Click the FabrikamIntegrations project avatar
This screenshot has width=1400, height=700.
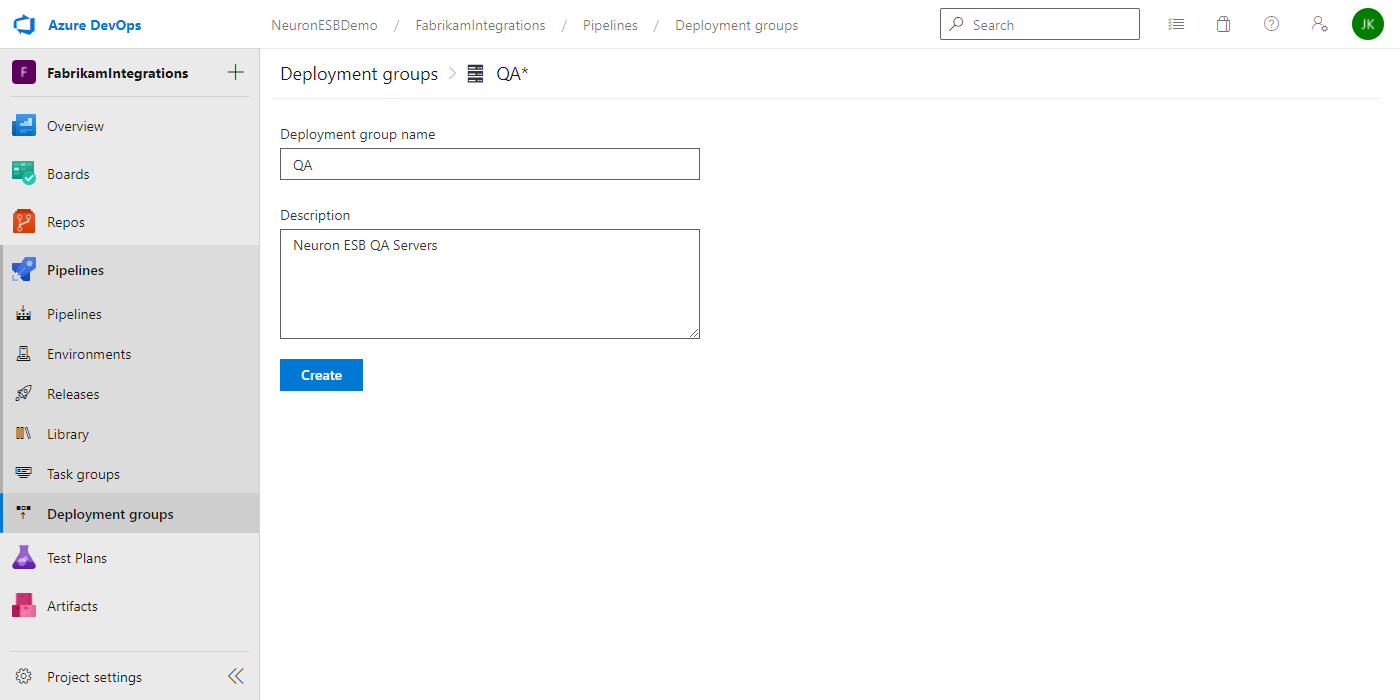pos(24,72)
